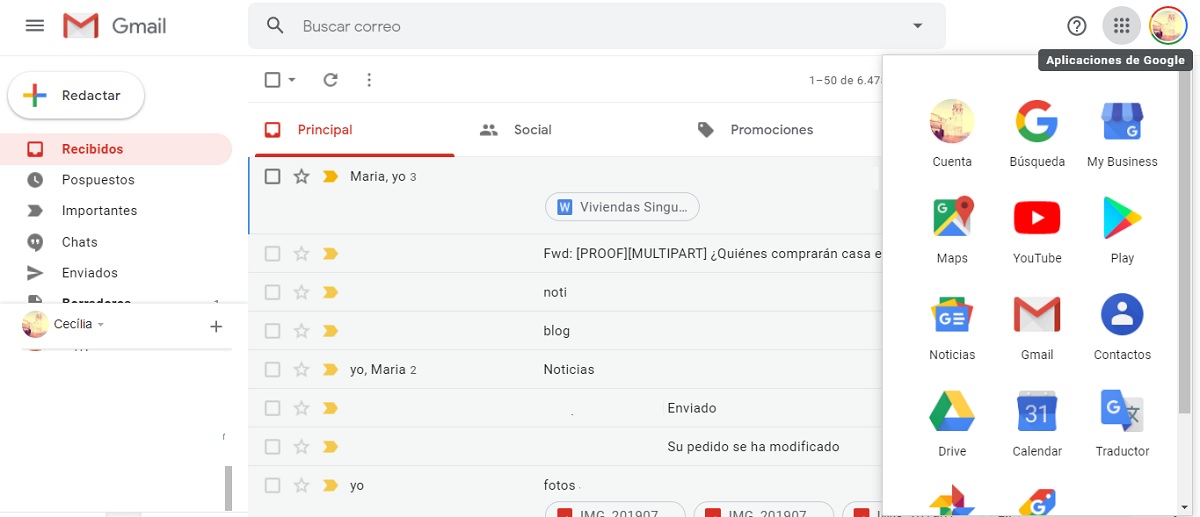Star the 'noti' email
The width and height of the screenshot is (1200, 517).
pos(301,292)
